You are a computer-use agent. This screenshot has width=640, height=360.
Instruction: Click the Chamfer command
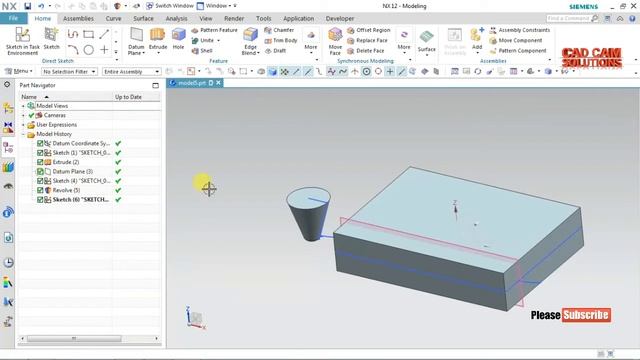[279, 30]
